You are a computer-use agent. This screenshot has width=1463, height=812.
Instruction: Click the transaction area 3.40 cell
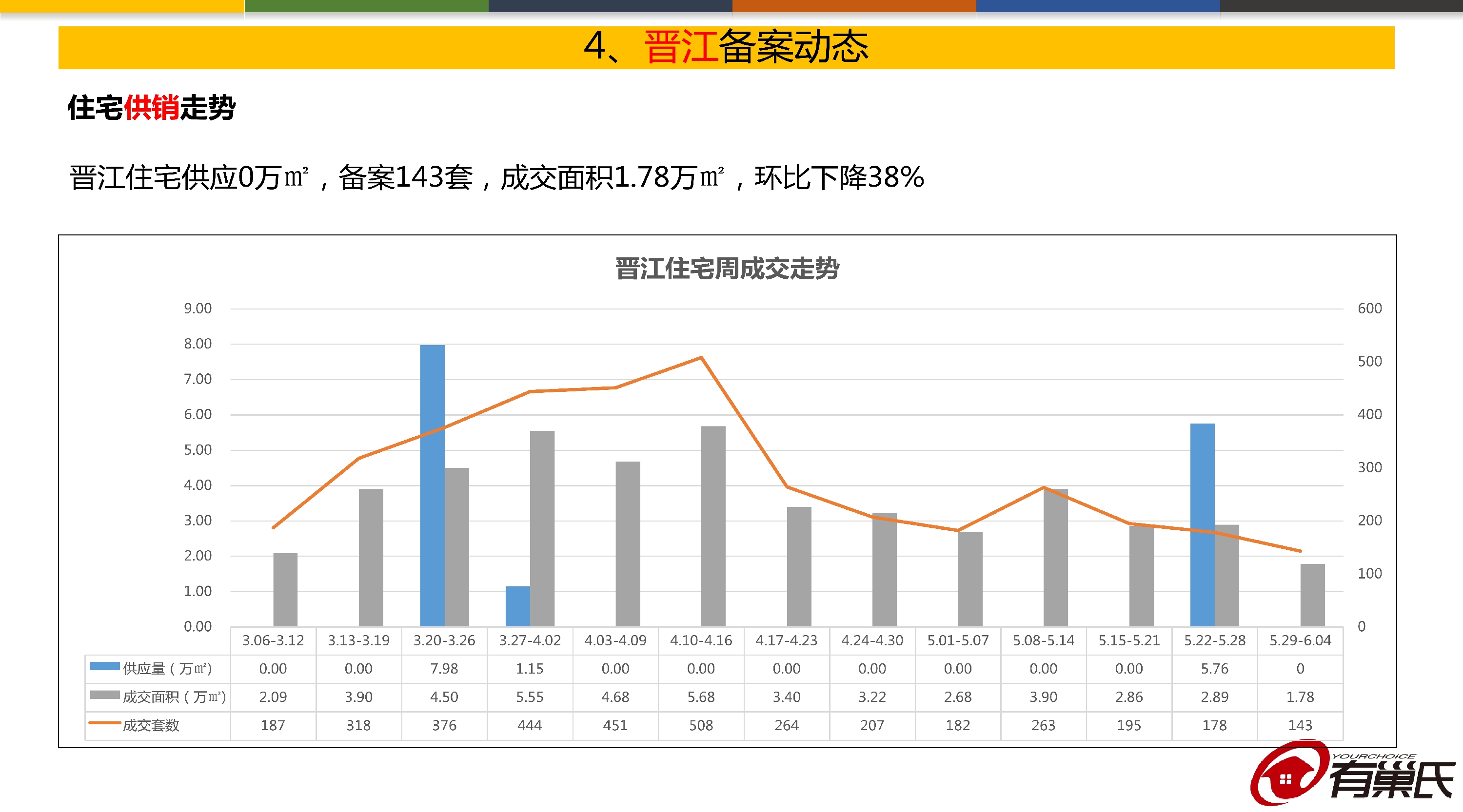click(x=787, y=697)
